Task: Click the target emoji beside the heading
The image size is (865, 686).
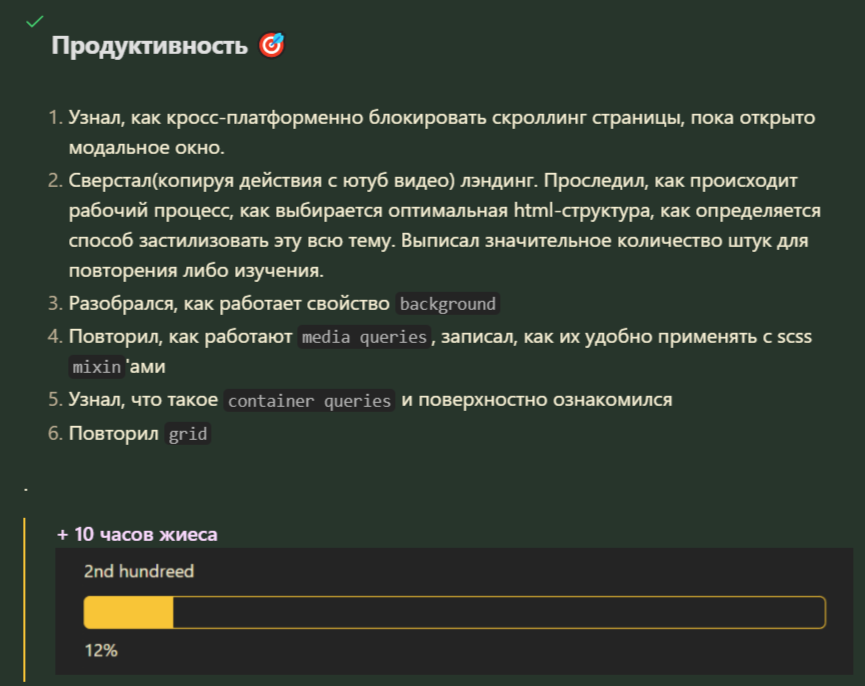Action: click(271, 45)
